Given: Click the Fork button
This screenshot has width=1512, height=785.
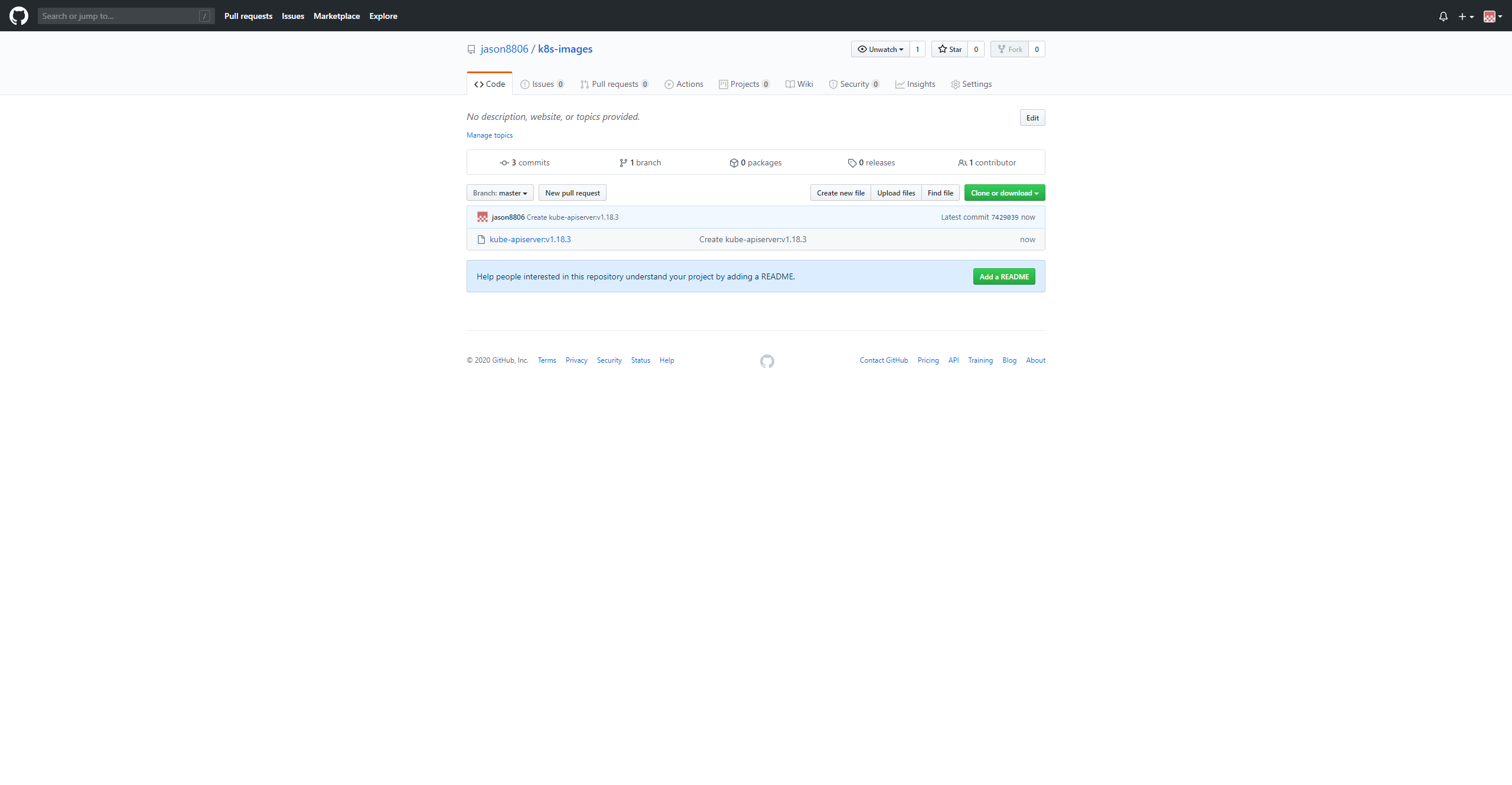Looking at the screenshot, I should click(1010, 49).
